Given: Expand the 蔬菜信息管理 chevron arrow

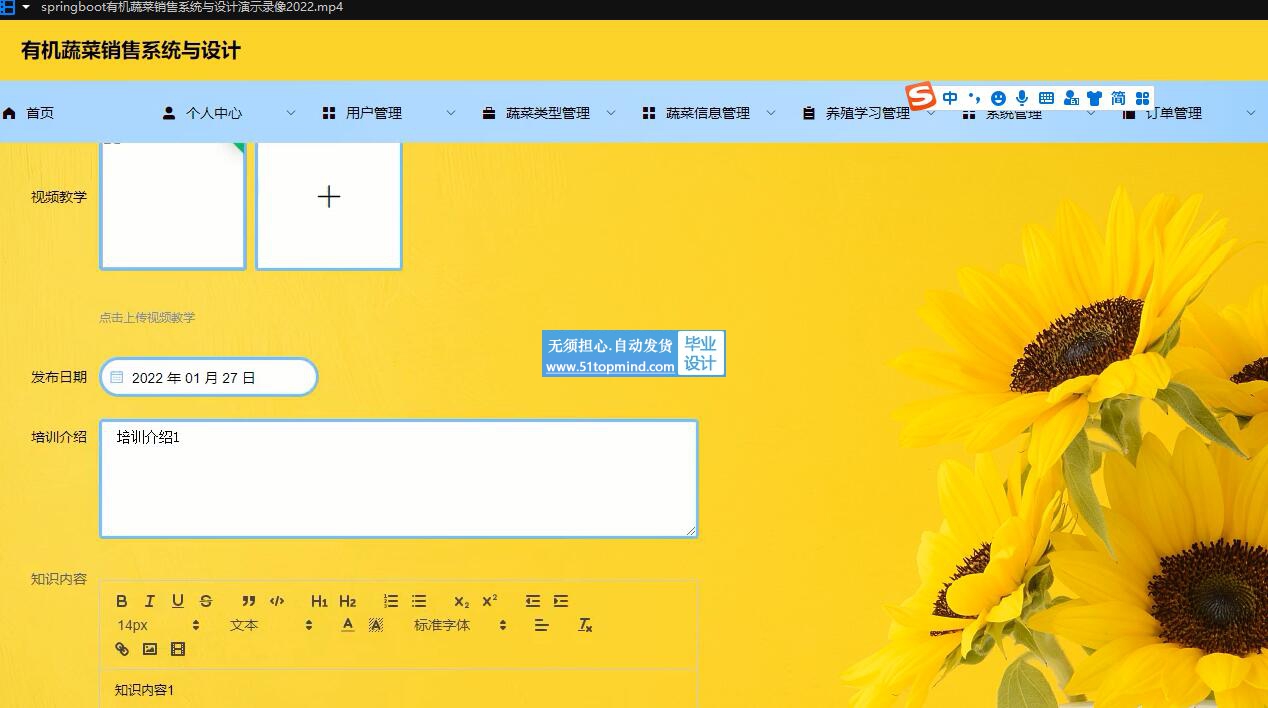Looking at the screenshot, I should (771, 113).
